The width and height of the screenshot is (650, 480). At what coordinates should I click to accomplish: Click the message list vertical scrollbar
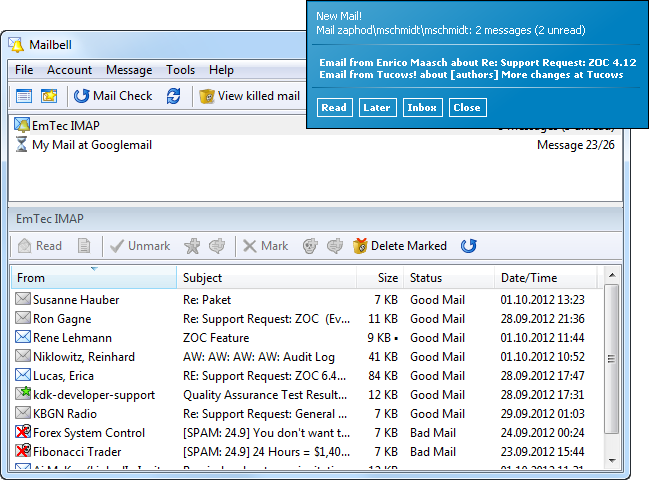tap(611, 380)
